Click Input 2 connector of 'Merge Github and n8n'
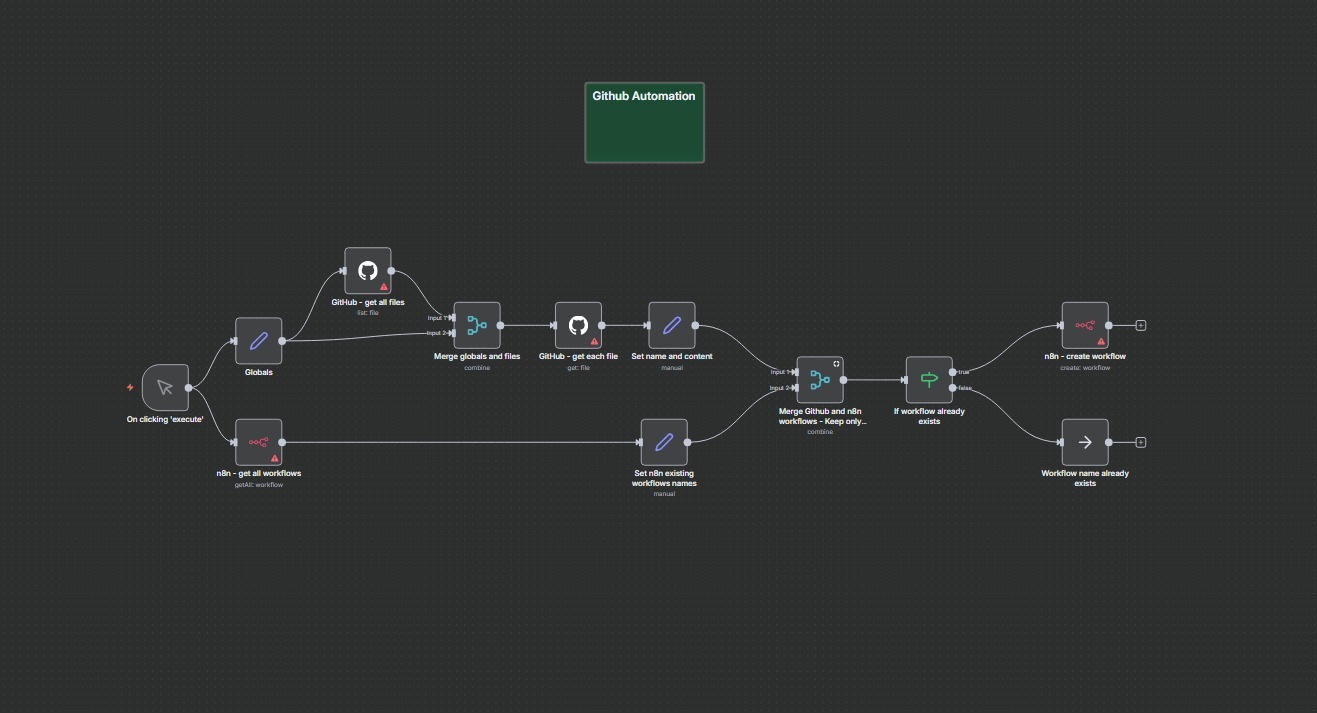 coord(796,388)
